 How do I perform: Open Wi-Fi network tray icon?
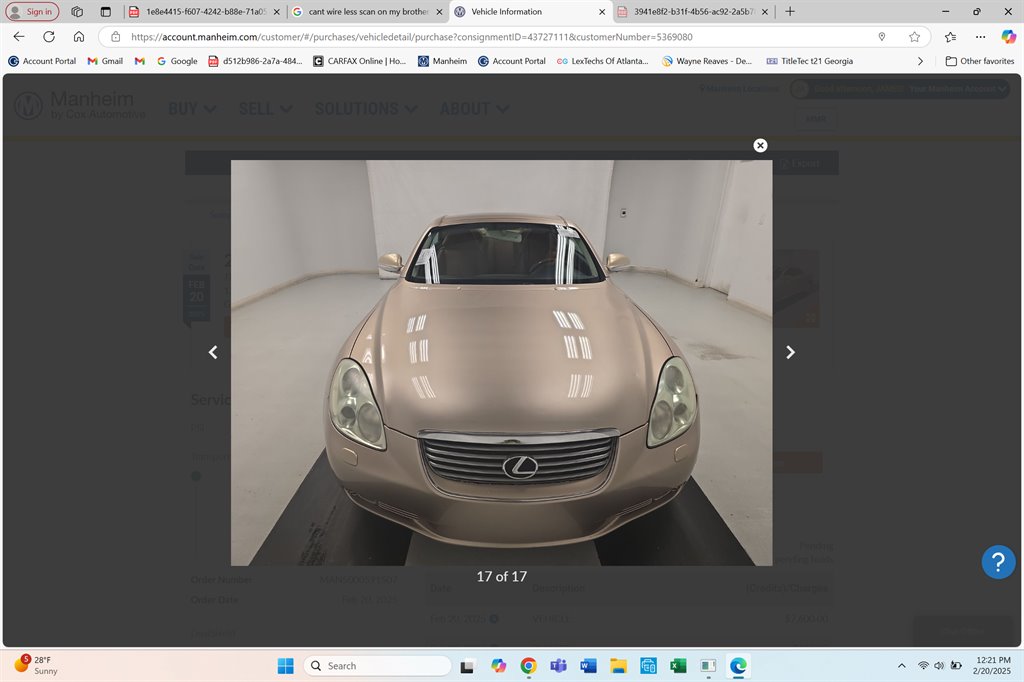pos(923,666)
